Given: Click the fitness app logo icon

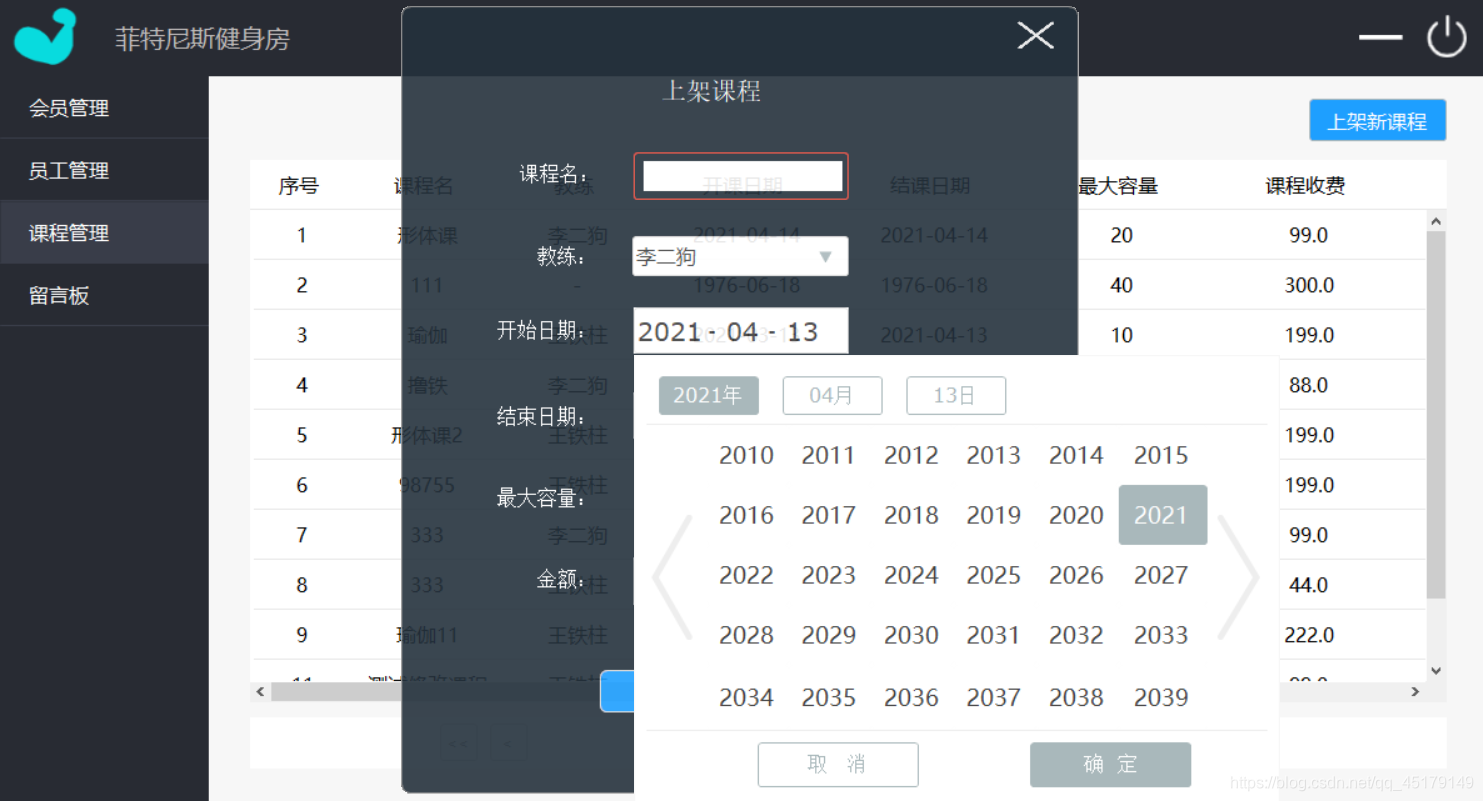Looking at the screenshot, I should [x=45, y=37].
